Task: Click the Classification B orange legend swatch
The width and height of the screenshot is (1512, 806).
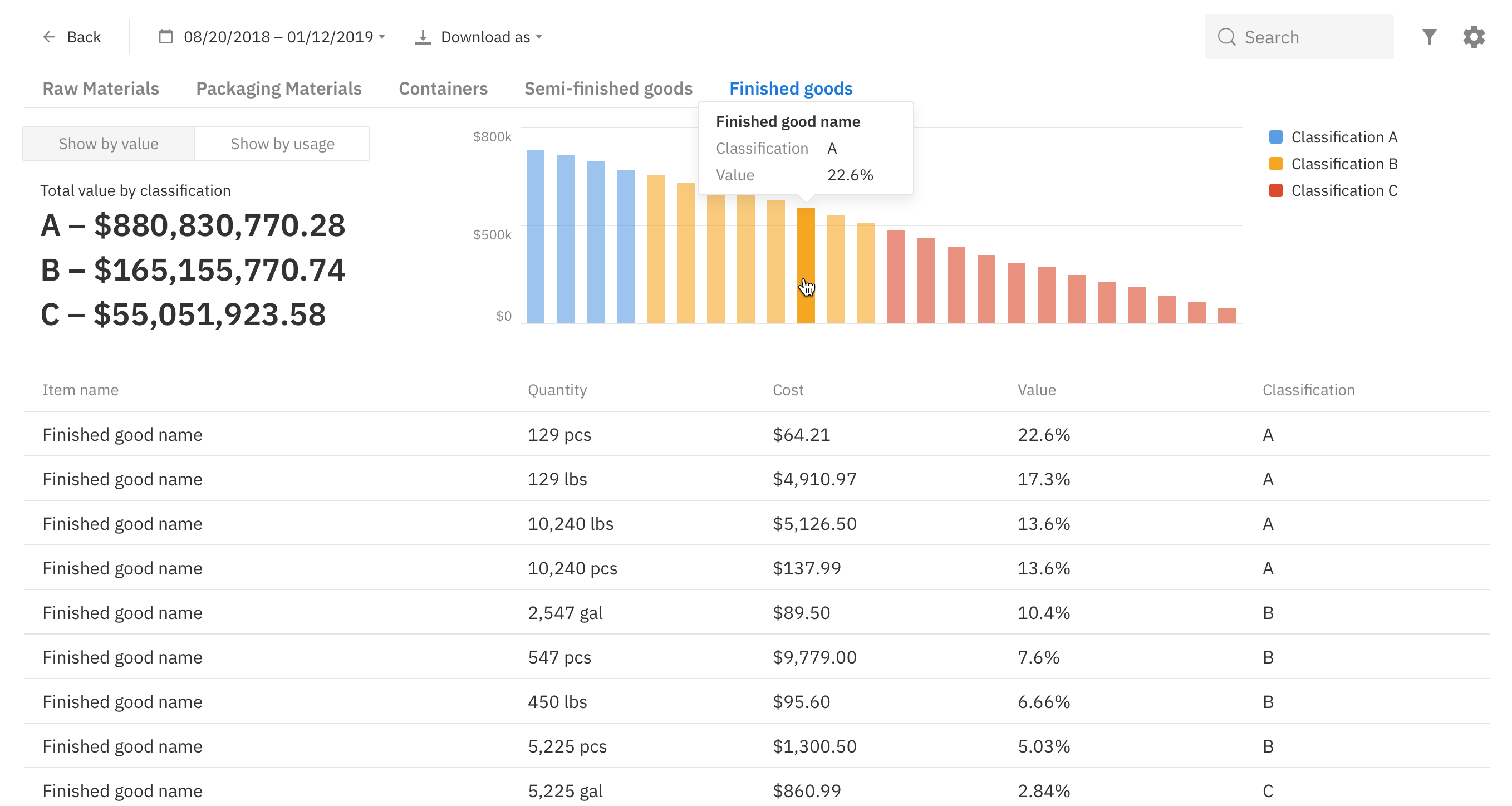Action: tap(1275, 164)
